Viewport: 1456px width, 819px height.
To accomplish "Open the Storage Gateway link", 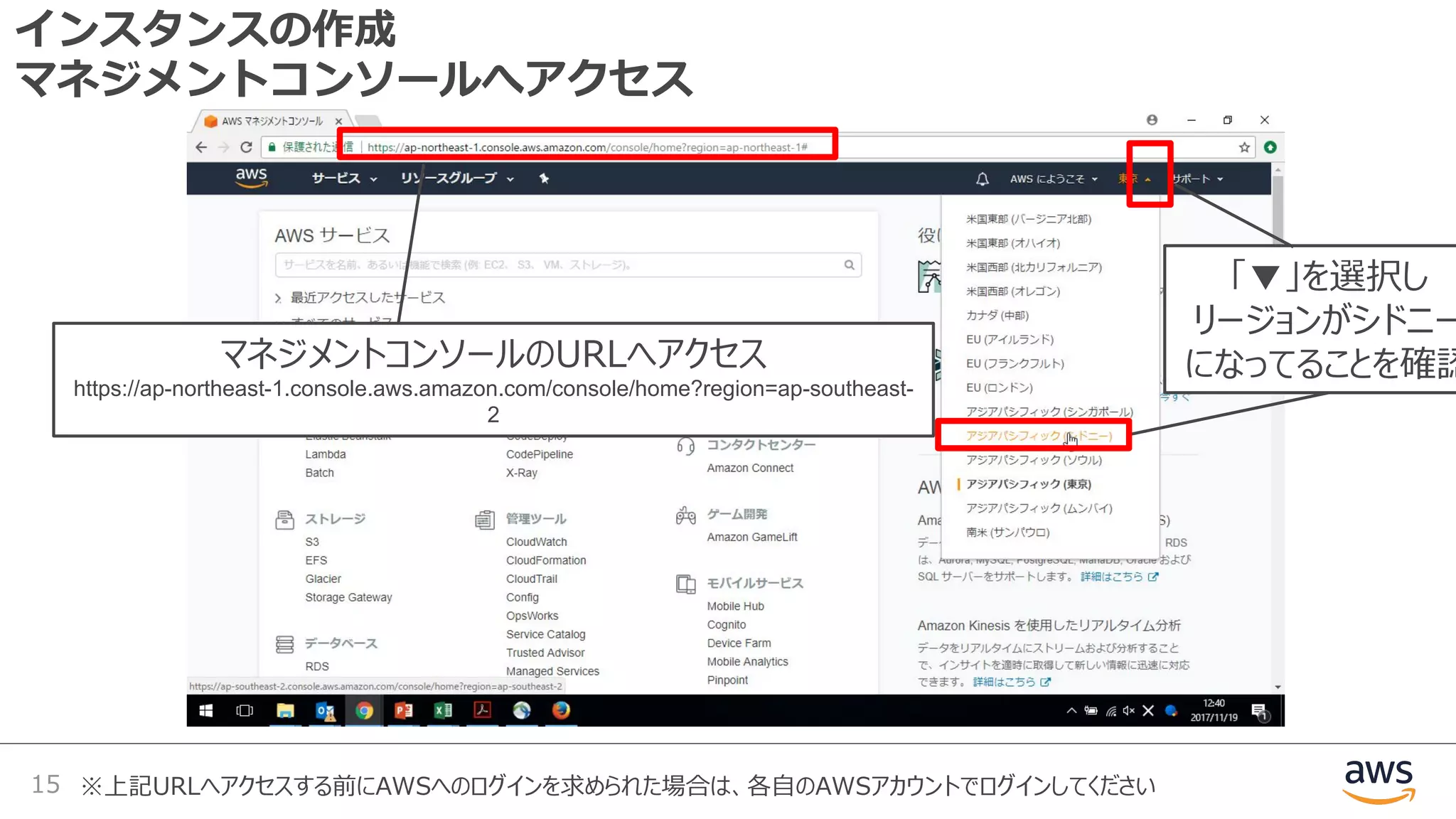I will pyautogui.click(x=348, y=597).
